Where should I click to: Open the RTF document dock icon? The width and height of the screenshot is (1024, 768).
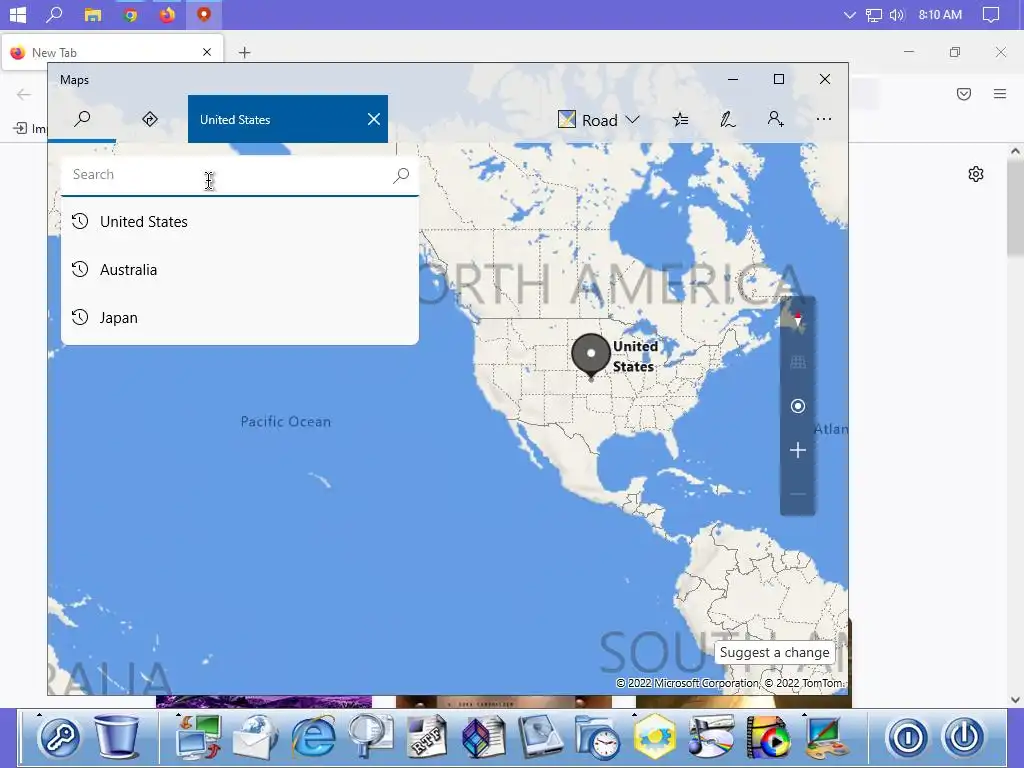click(427, 737)
